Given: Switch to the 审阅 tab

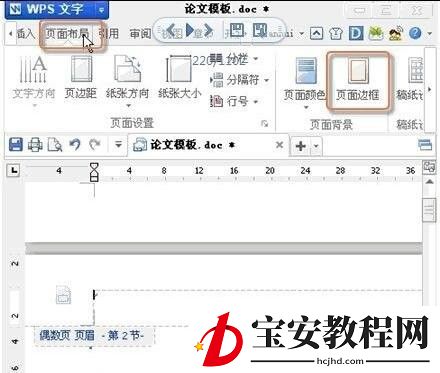Looking at the screenshot, I should point(140,33).
